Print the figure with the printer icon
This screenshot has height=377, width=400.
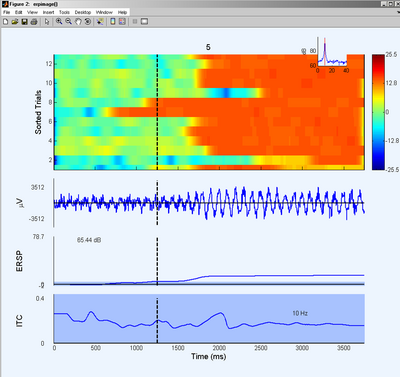click(34, 22)
